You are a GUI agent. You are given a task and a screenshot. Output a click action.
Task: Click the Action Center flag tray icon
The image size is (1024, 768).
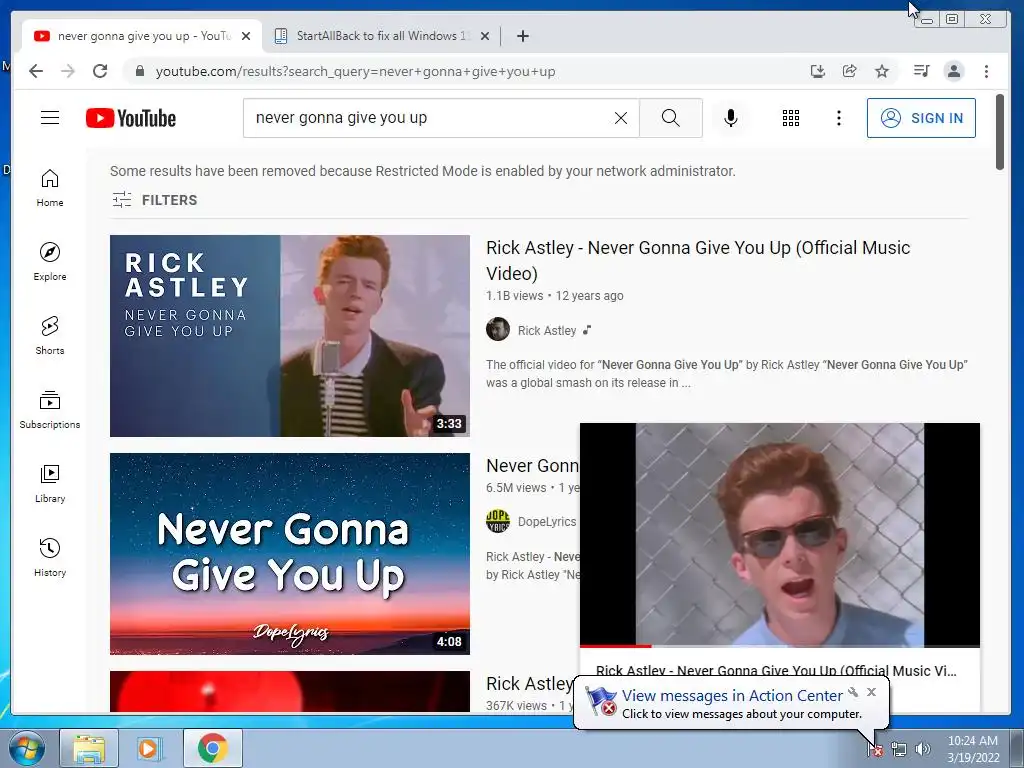[x=875, y=749]
